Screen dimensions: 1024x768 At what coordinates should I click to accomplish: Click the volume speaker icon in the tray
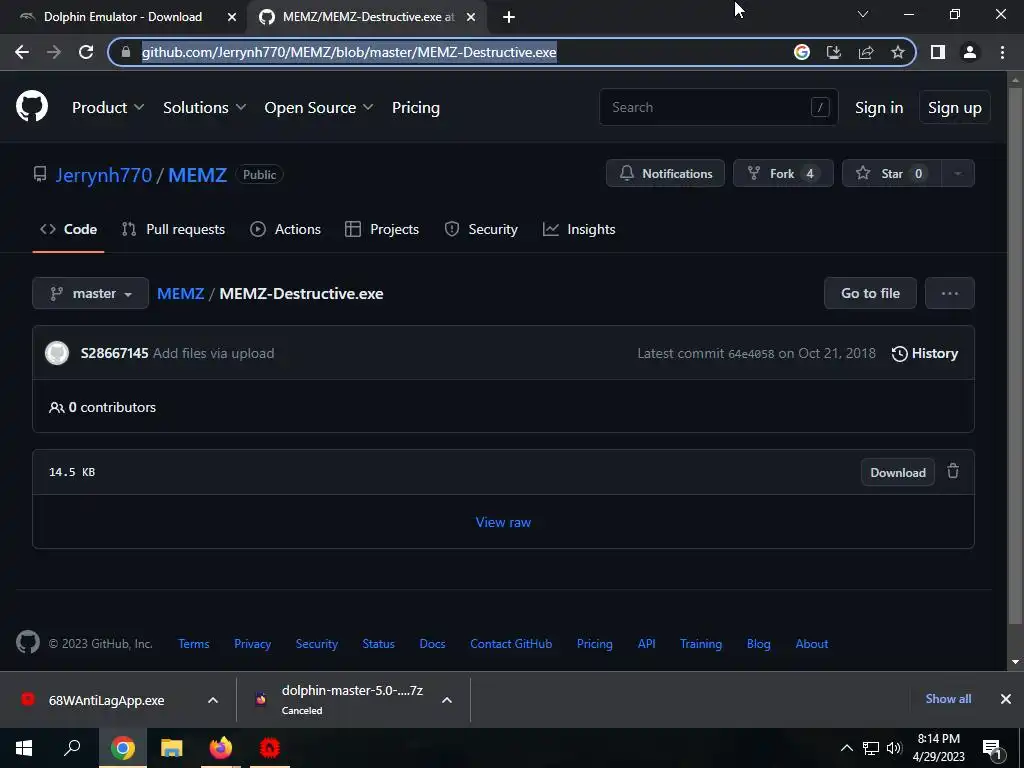pyautogui.click(x=893, y=748)
